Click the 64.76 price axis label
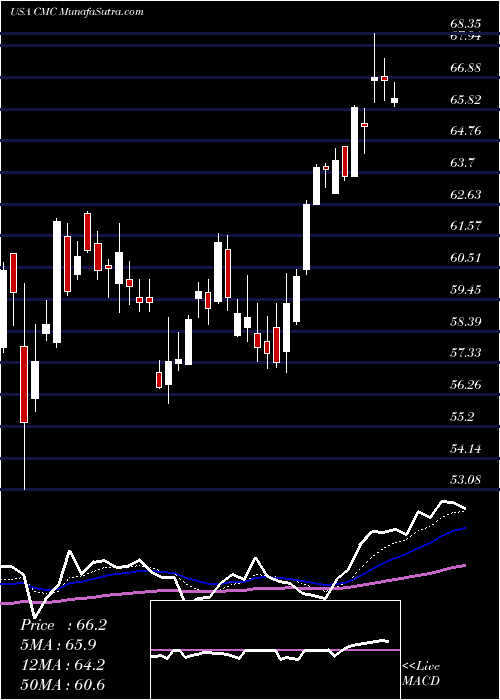Screen dimensions: 500x700 466,131
